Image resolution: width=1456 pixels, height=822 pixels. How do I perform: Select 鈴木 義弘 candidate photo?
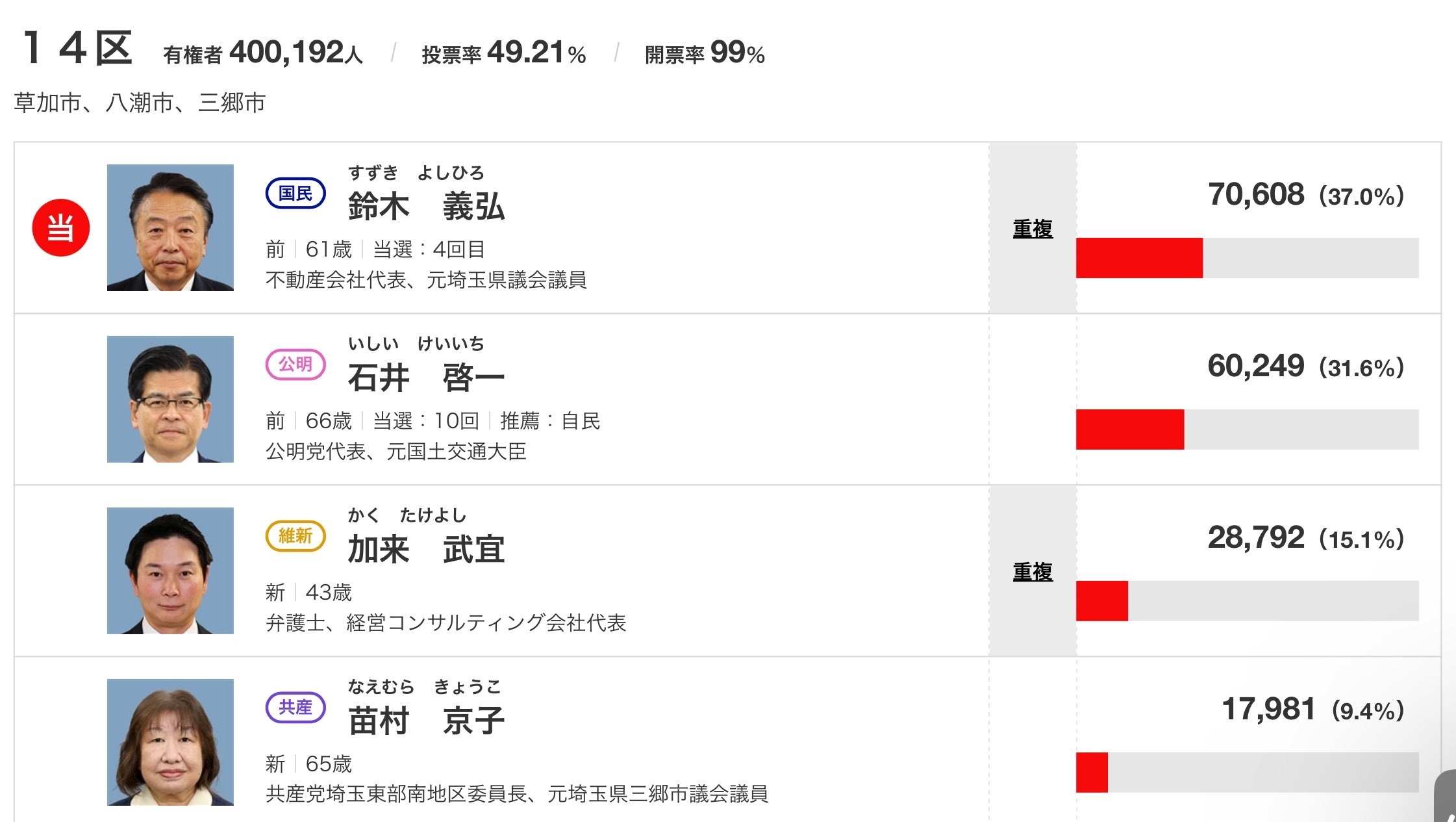[170, 227]
